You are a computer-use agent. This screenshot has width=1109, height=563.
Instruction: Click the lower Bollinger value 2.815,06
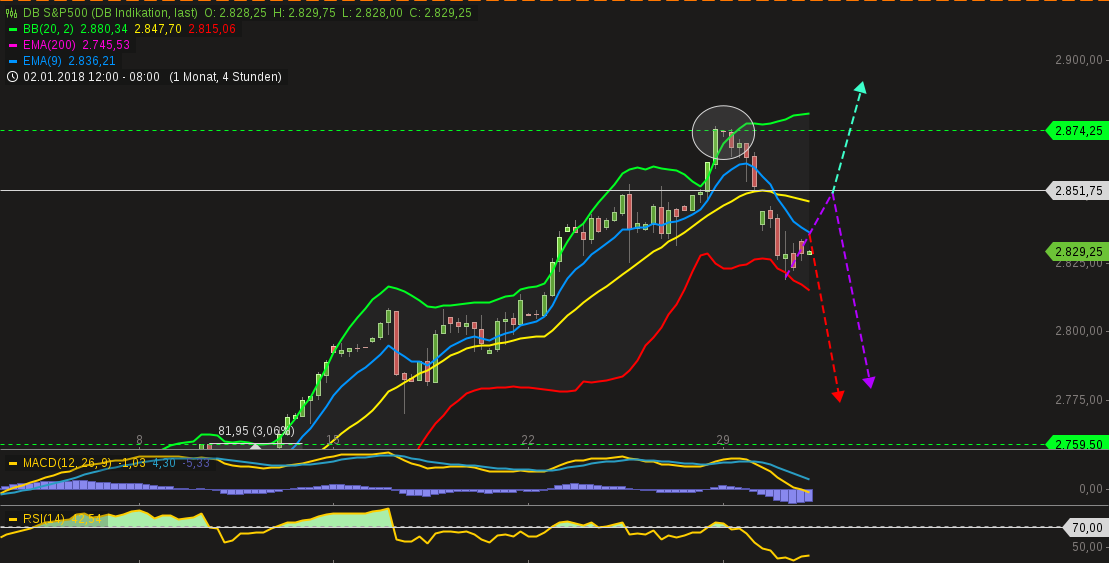213,29
